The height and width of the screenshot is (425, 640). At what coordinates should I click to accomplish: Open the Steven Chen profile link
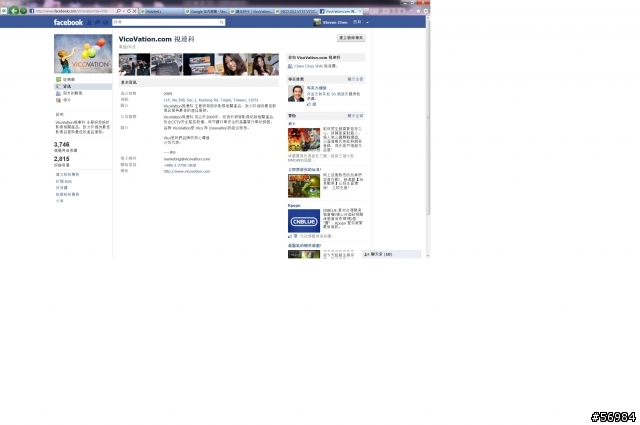pos(335,22)
